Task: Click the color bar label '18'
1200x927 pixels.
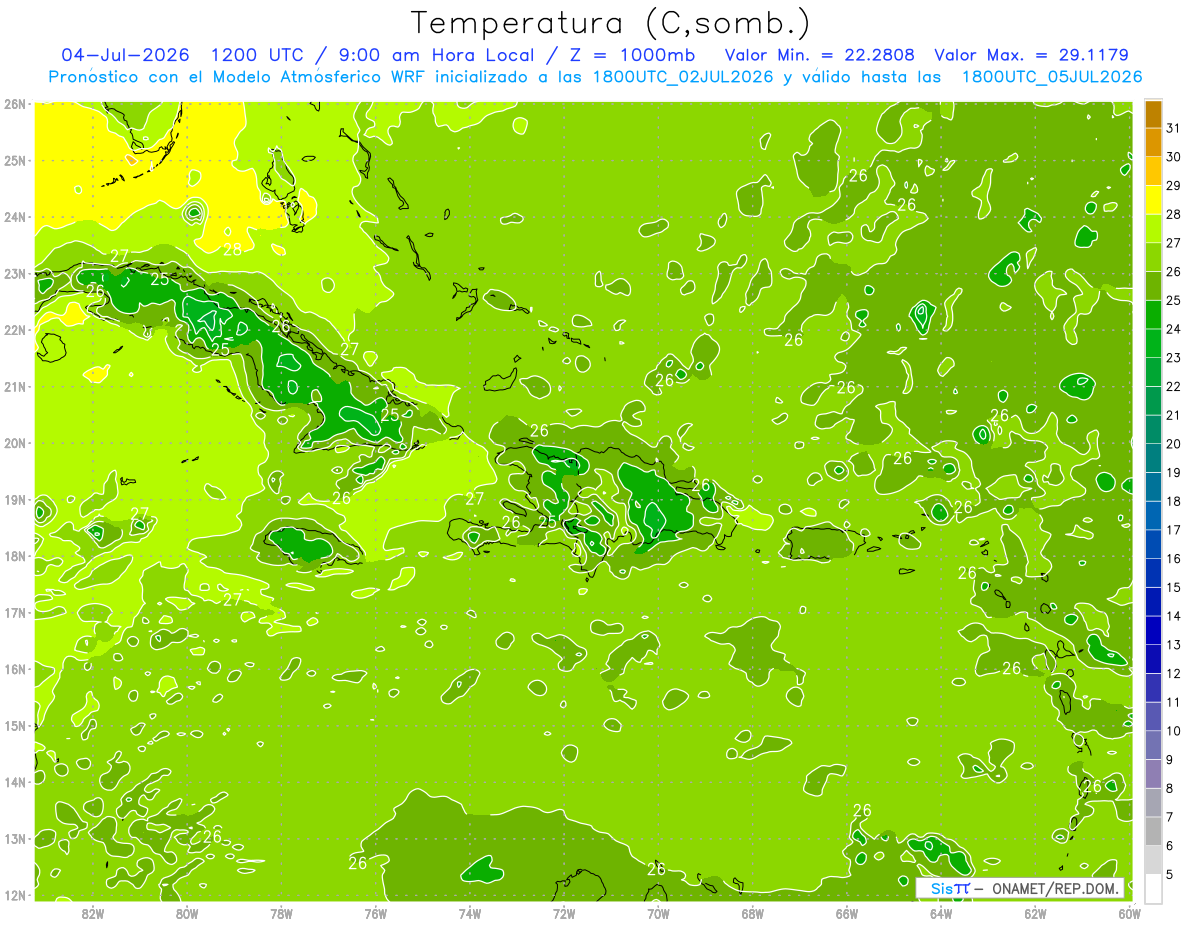Action: coord(1173,501)
